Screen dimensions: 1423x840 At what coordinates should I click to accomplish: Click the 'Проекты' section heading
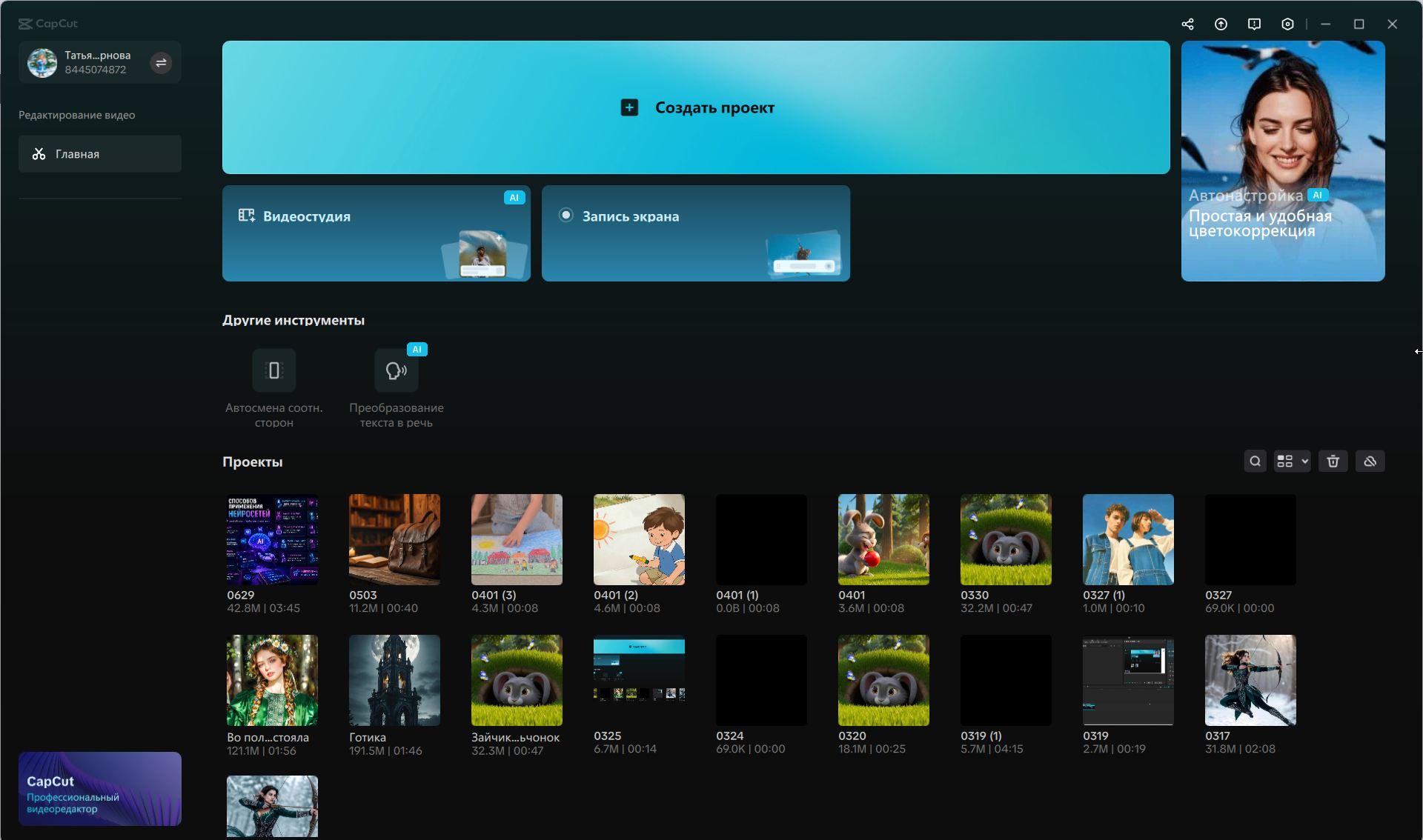pos(252,461)
